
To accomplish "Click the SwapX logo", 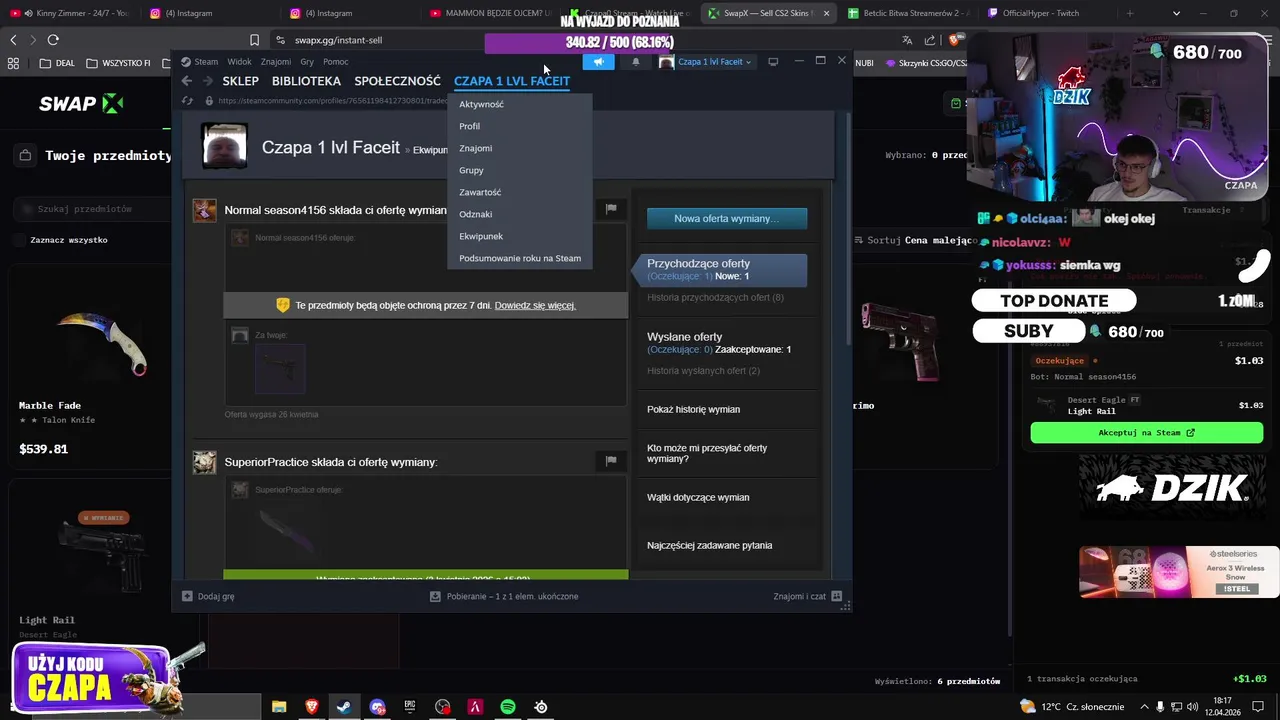I will point(81,104).
